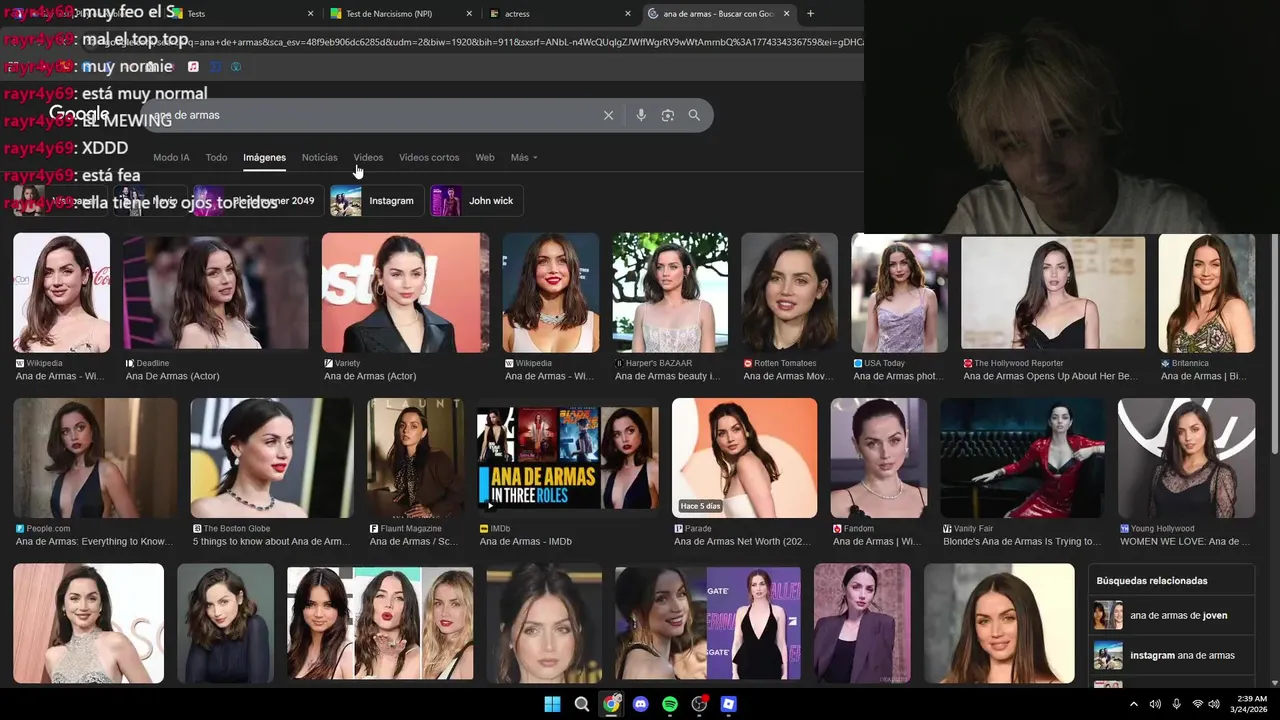This screenshot has height=720, width=1280.
Task: Switch to Todo results
Action: click(216, 158)
